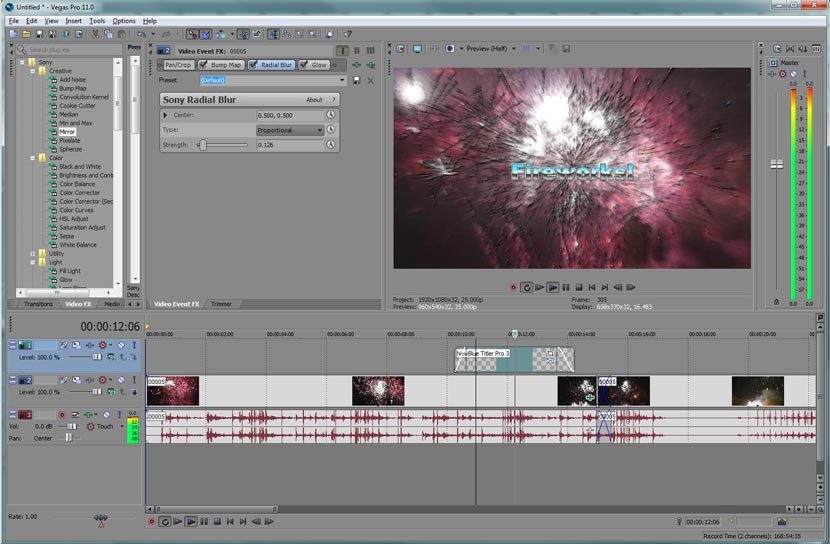Viewport: 830px width, 544px height.
Task: Expand the Utility folder in tree
Action: pyautogui.click(x=33, y=254)
